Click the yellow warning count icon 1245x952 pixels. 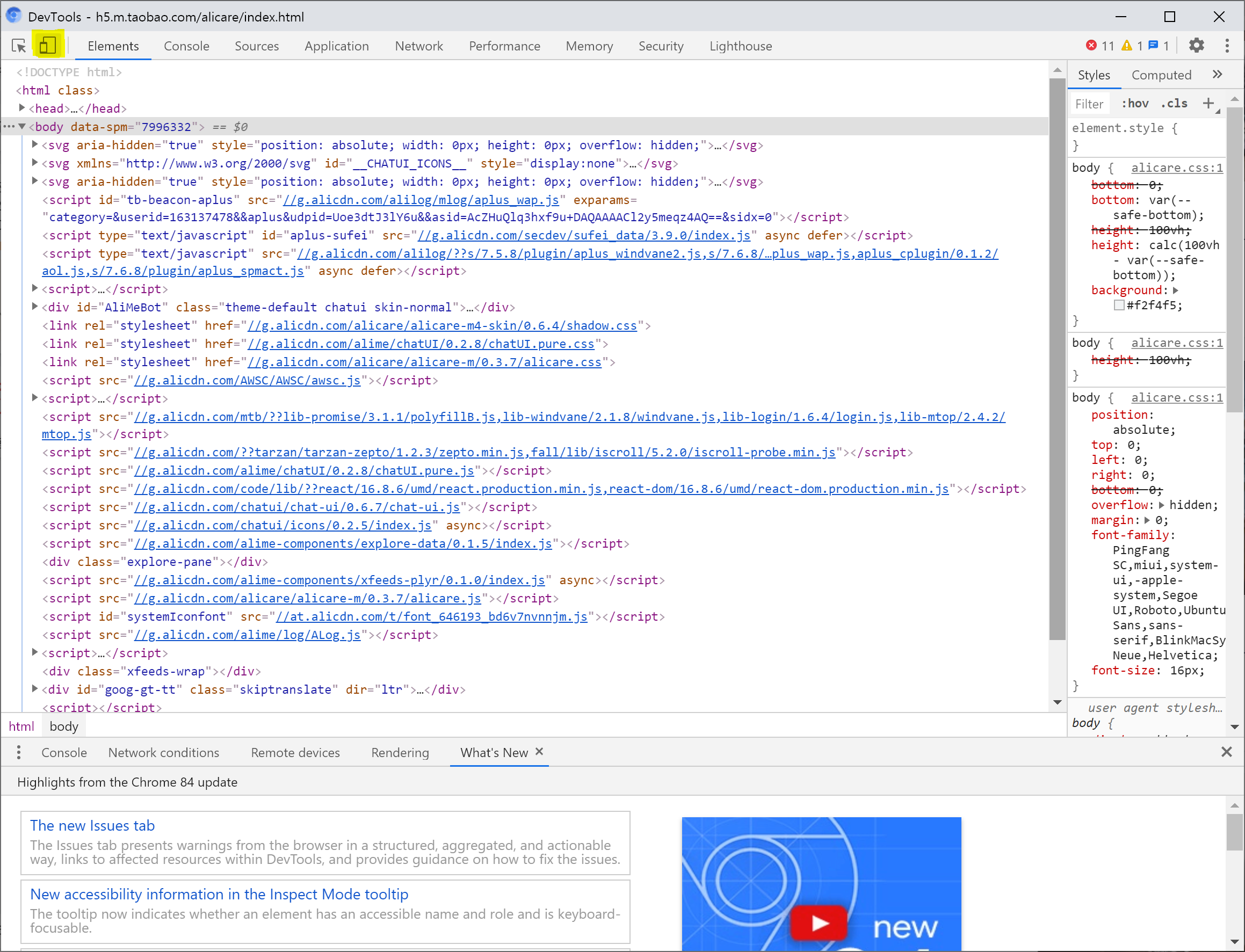1126,46
